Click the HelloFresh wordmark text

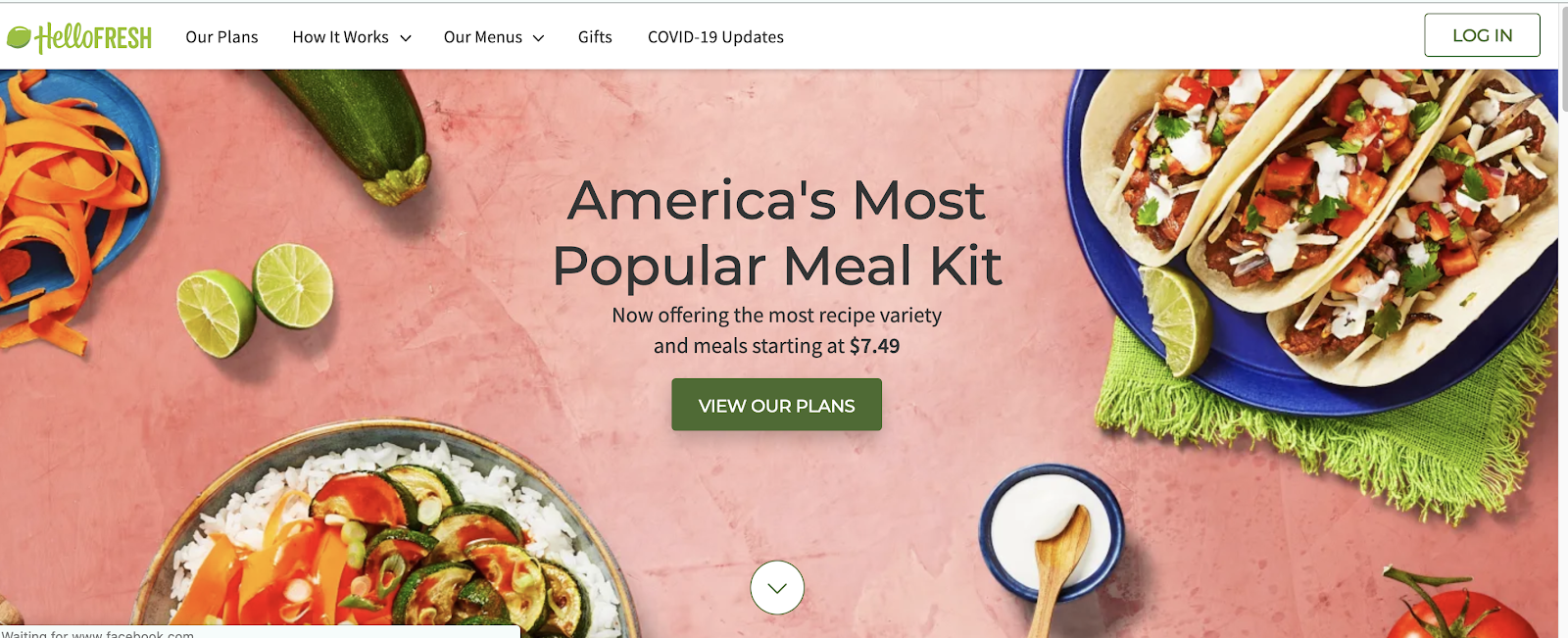pyautogui.click(x=94, y=38)
